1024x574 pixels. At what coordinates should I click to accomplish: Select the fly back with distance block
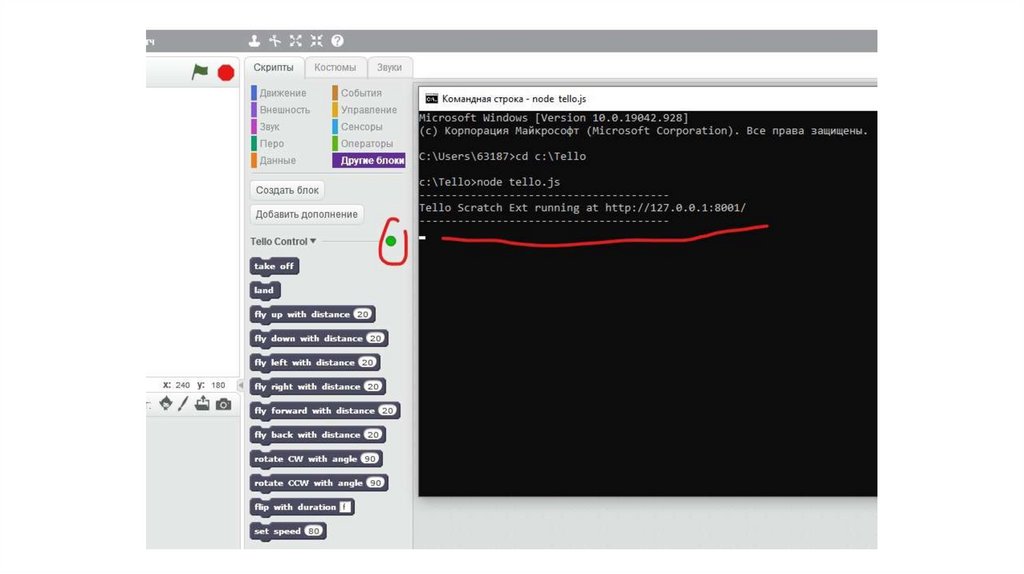317,435
